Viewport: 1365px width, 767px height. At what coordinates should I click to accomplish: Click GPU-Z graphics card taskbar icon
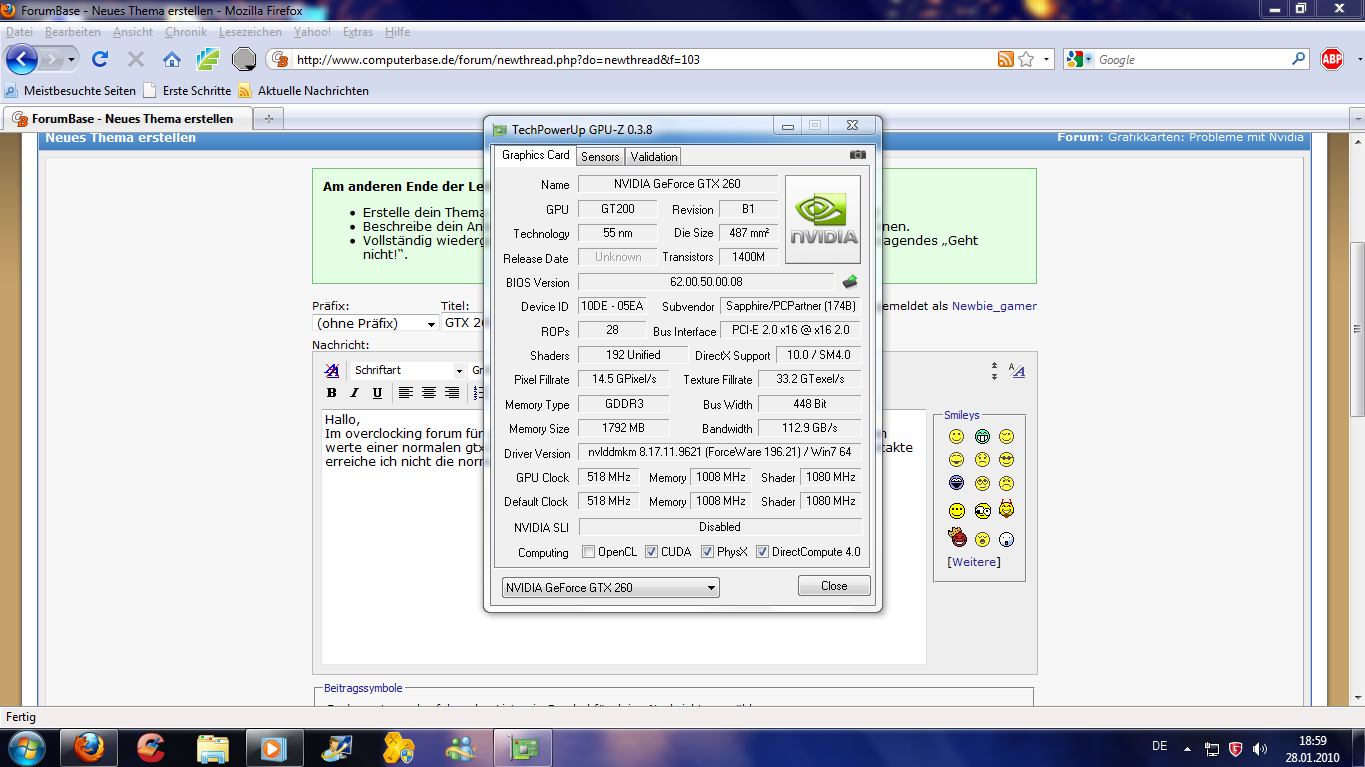pos(523,747)
